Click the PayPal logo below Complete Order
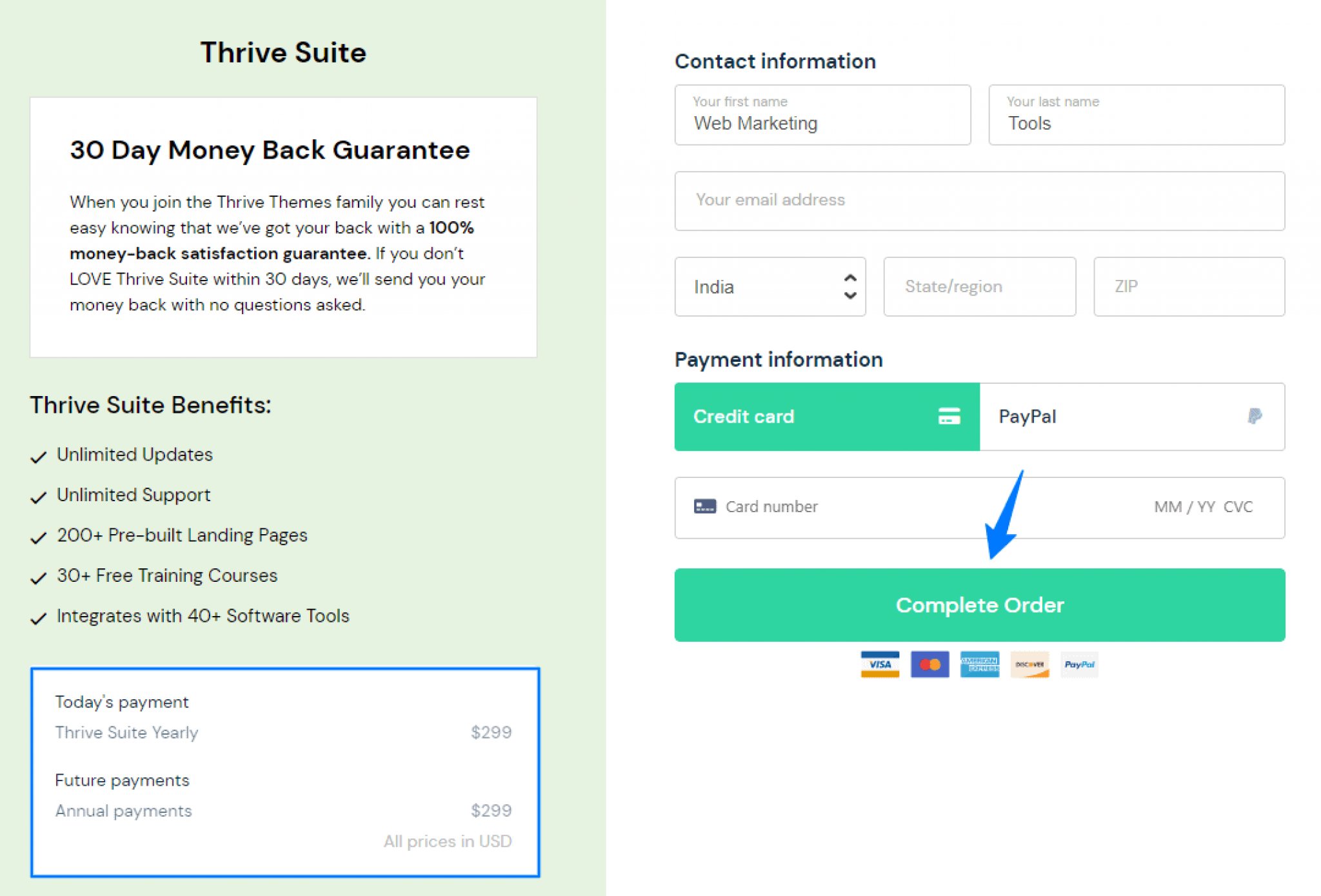Viewport: 1321px width, 896px height. point(1079,664)
